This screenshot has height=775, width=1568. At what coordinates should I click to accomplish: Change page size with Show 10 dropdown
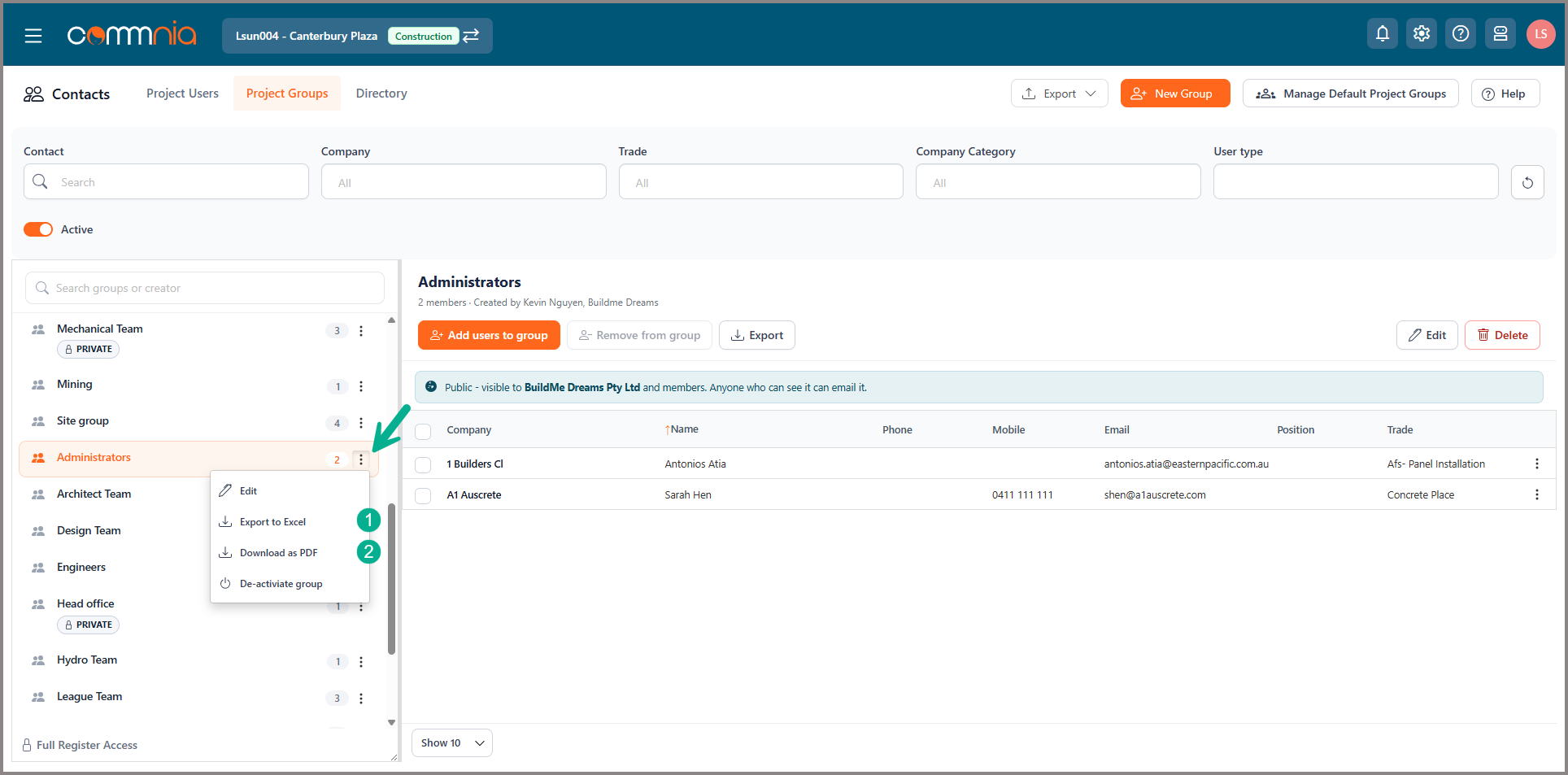[452, 743]
